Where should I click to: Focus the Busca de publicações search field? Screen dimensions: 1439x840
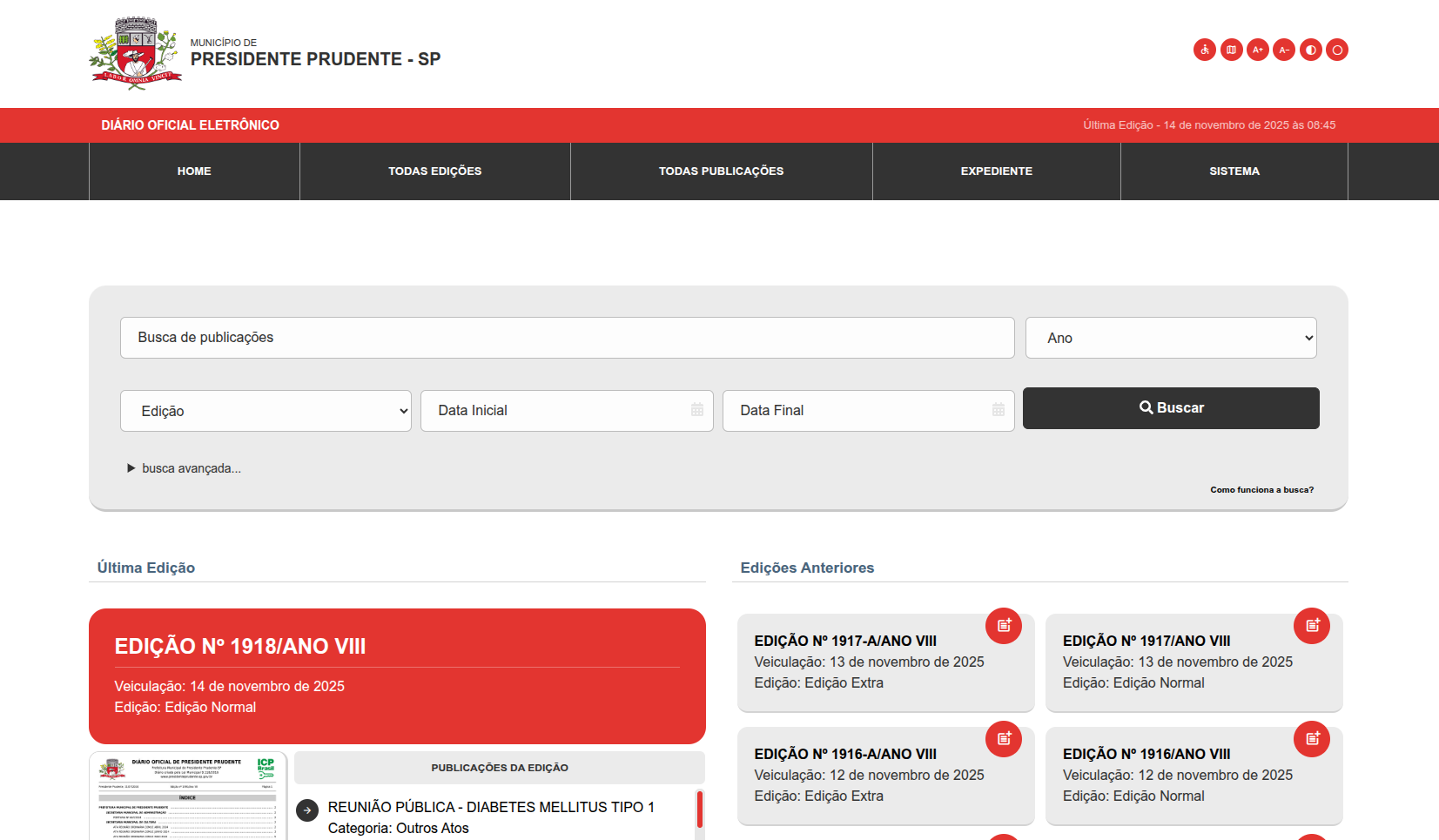coord(568,338)
